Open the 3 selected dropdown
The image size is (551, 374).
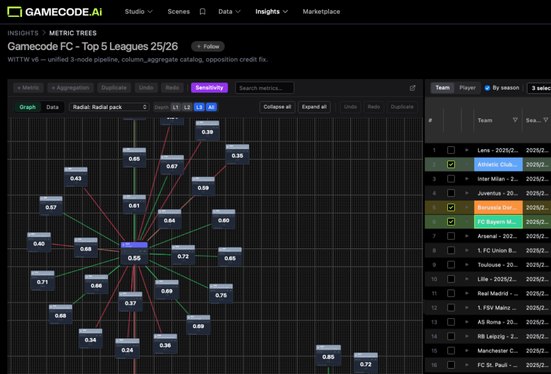pos(539,88)
